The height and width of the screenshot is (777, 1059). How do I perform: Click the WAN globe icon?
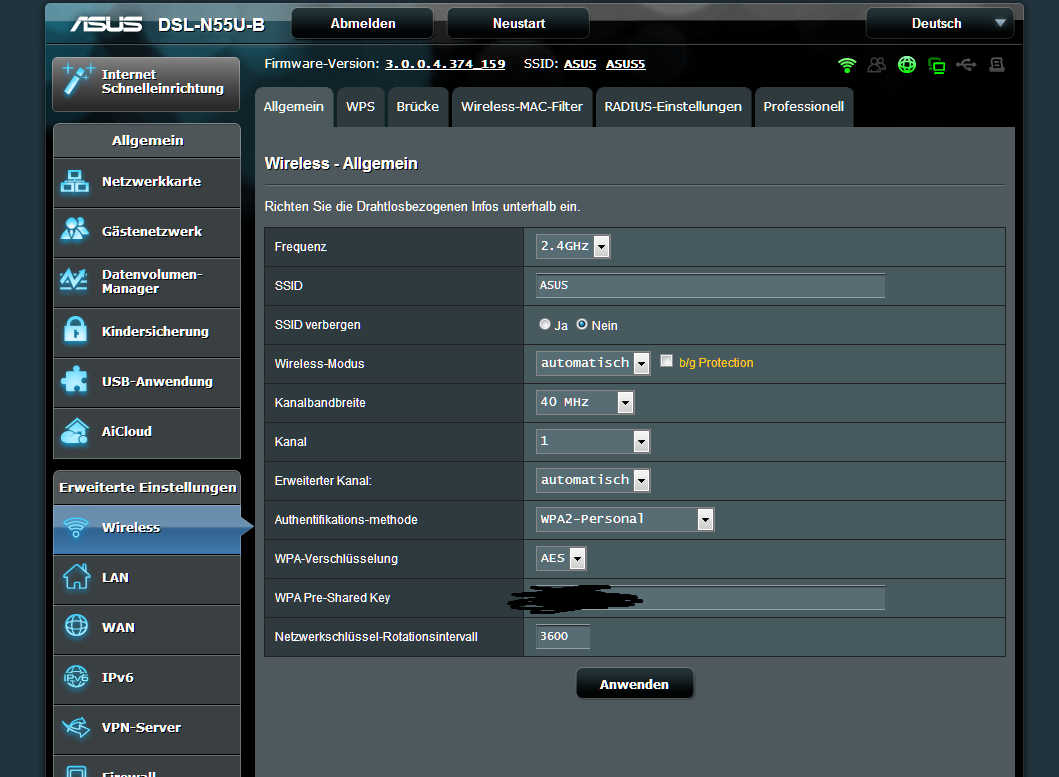tap(76, 626)
